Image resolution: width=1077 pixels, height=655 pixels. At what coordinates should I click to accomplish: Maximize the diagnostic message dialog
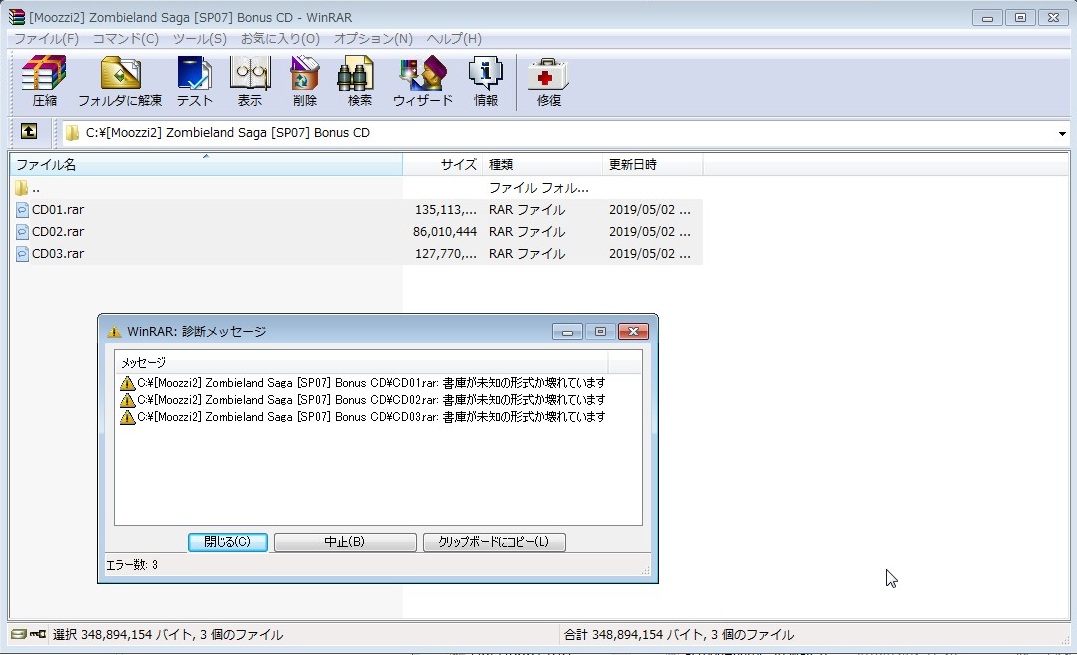600,332
